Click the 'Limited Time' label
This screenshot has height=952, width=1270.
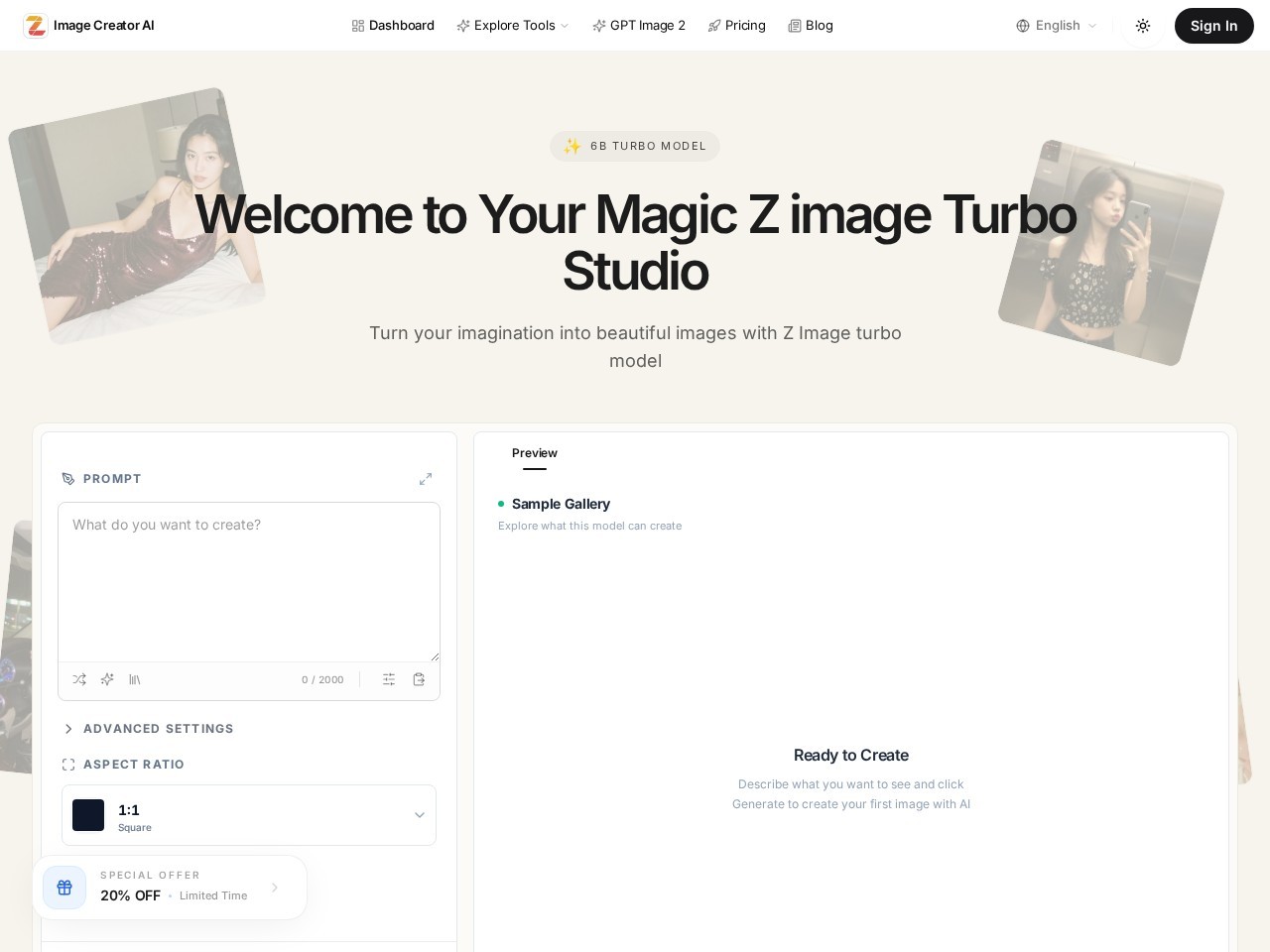[x=213, y=895]
